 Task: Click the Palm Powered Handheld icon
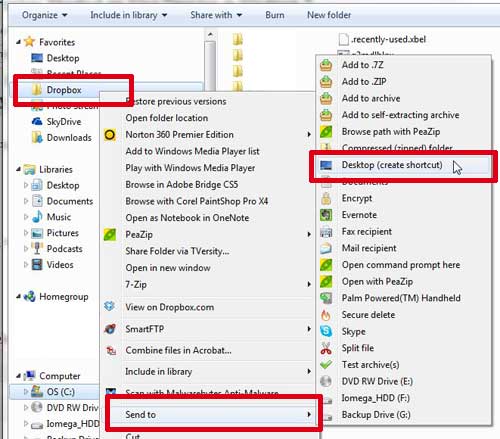point(326,298)
